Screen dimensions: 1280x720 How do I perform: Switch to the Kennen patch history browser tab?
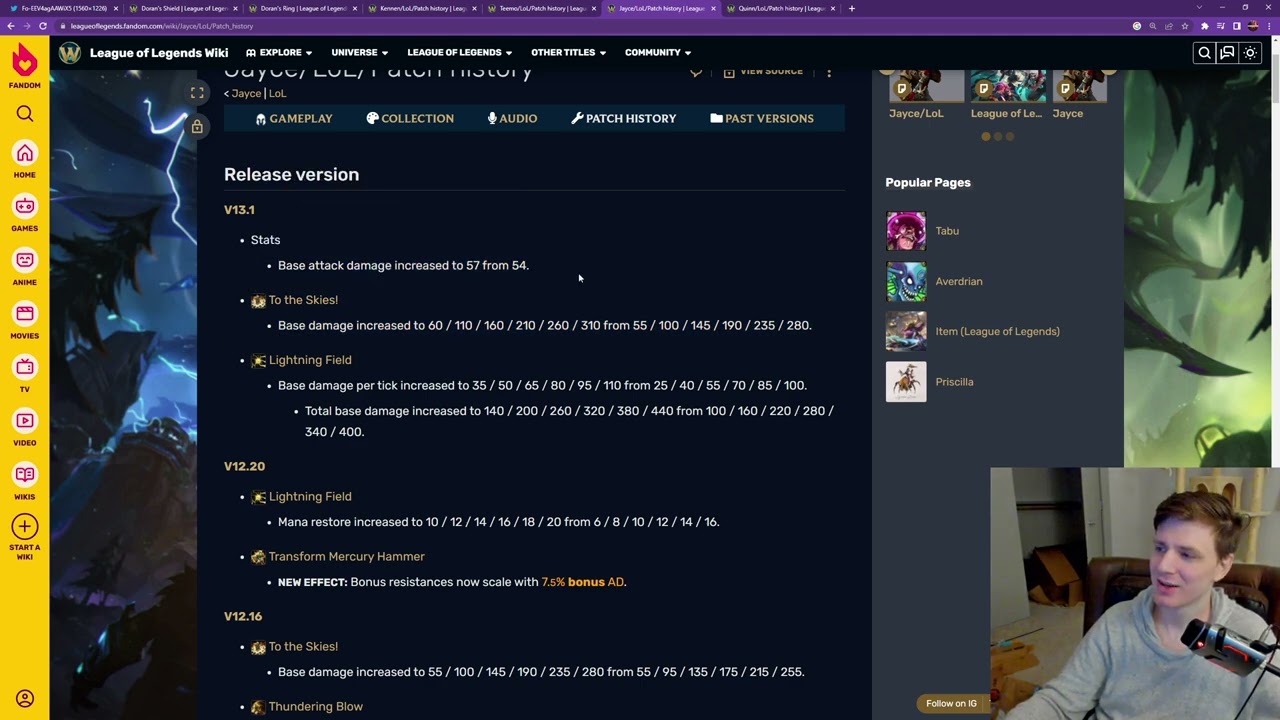[420, 8]
